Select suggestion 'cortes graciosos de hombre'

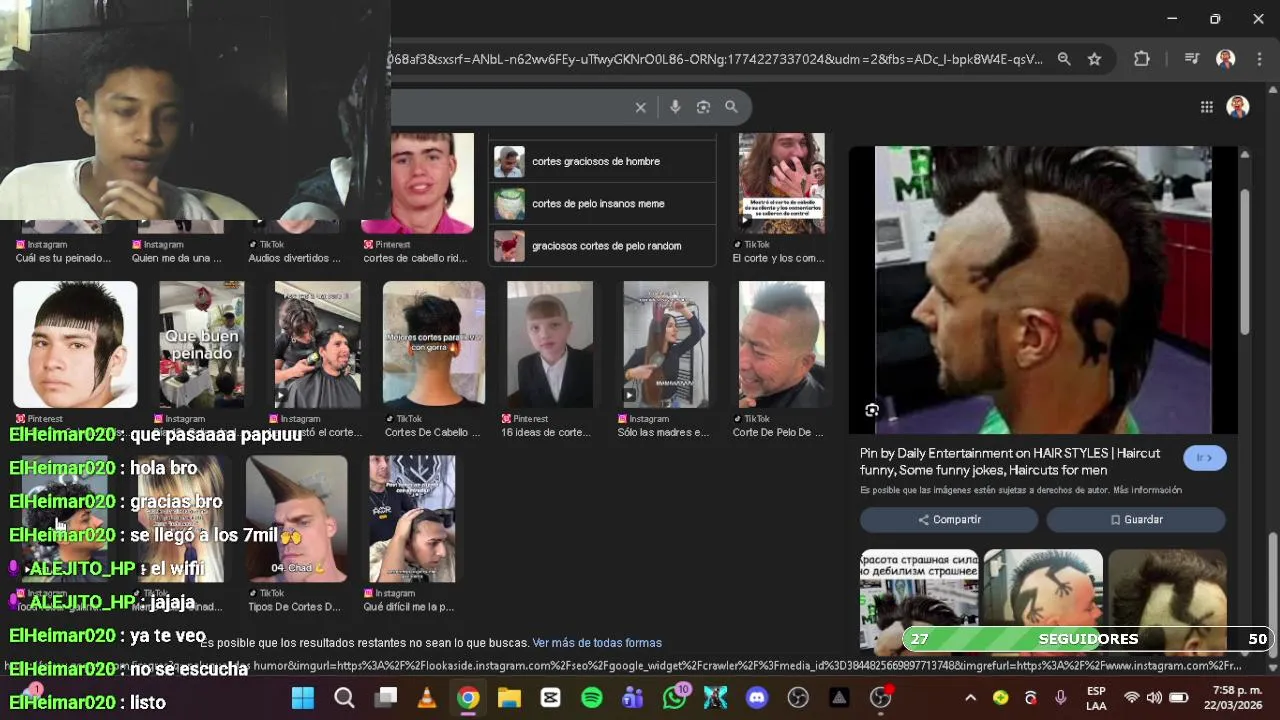tap(603, 161)
